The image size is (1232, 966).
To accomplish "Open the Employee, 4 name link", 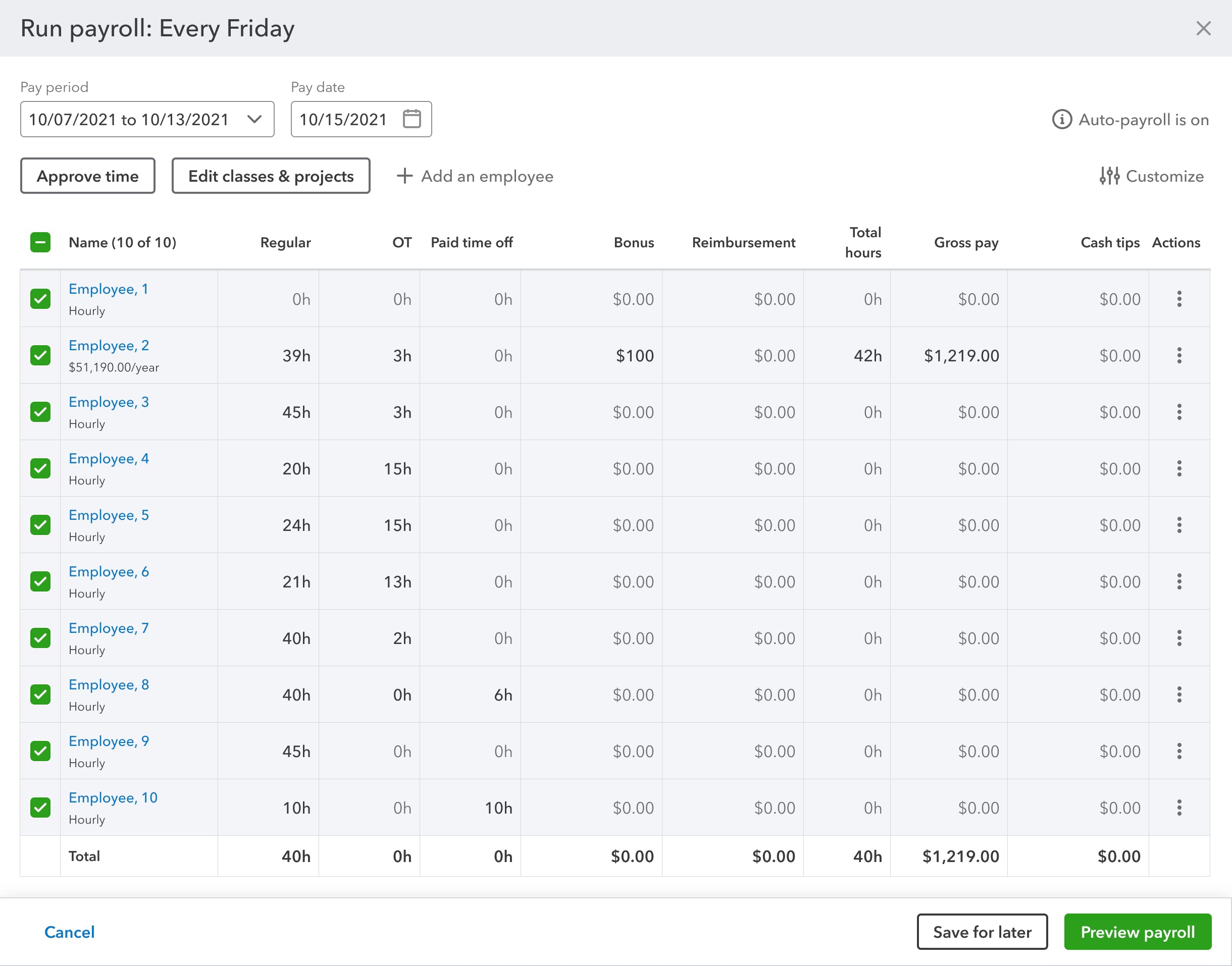I will pyautogui.click(x=109, y=459).
